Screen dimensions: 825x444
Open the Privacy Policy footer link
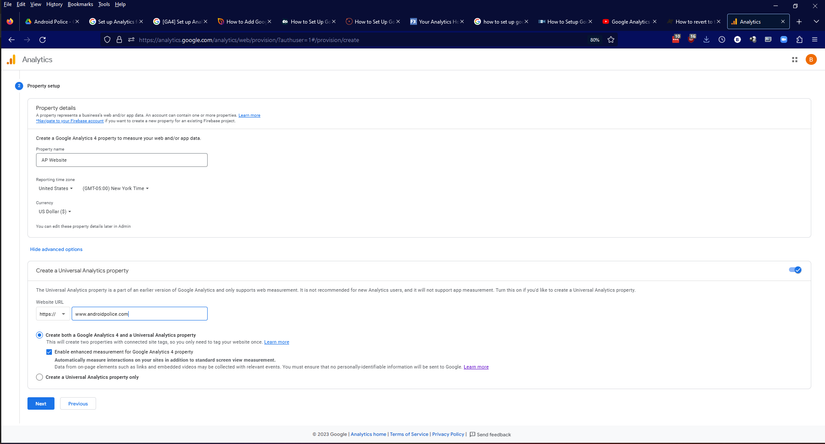click(448, 434)
